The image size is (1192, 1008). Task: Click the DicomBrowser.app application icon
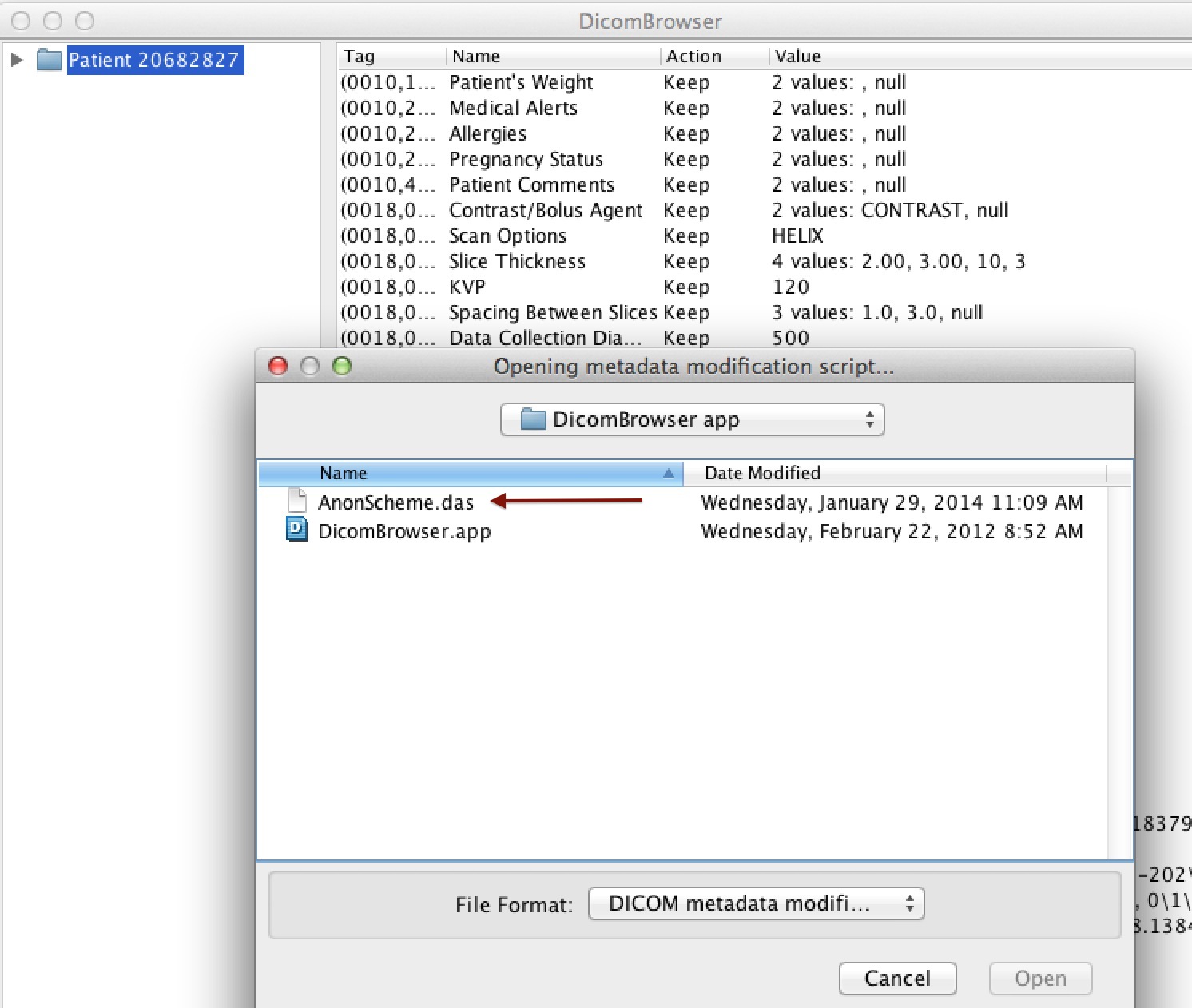[297, 530]
